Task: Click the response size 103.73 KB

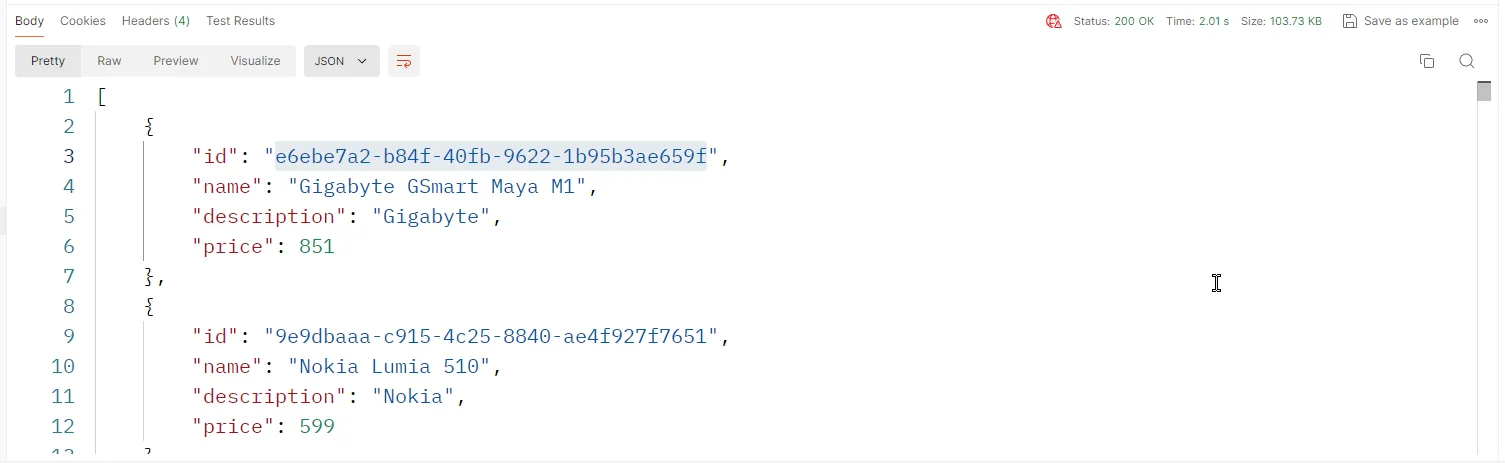Action: click(1281, 21)
